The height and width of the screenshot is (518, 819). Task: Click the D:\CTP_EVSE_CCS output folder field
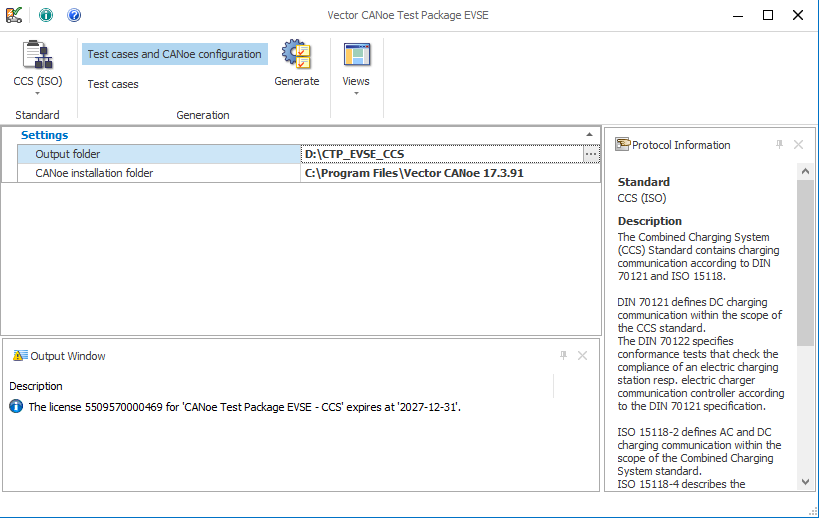tap(442, 154)
